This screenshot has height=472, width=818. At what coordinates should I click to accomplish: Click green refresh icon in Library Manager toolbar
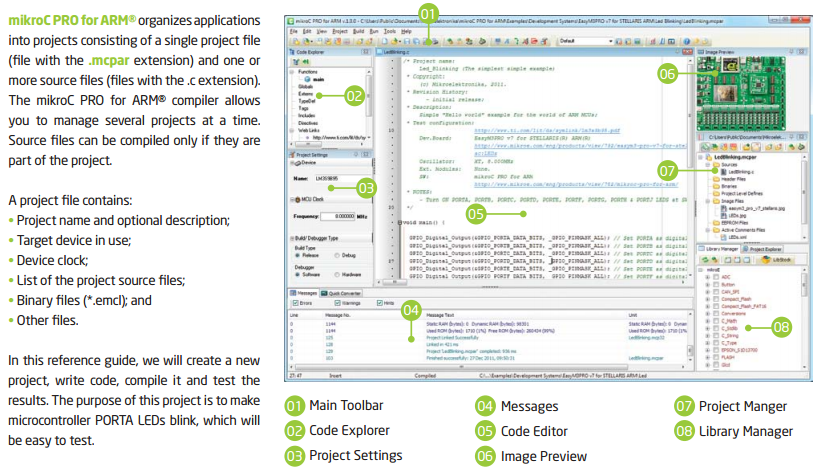[705, 260]
